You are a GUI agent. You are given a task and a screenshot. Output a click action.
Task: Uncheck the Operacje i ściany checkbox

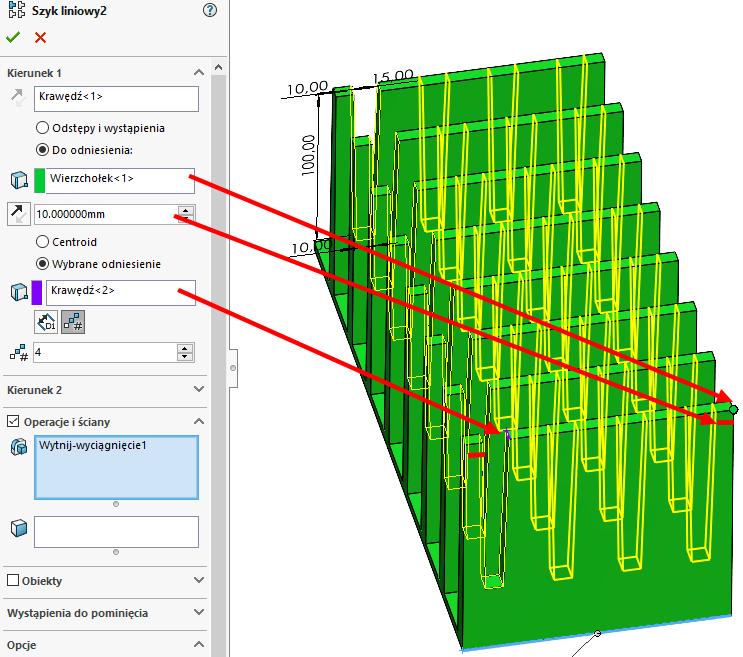coord(13,422)
